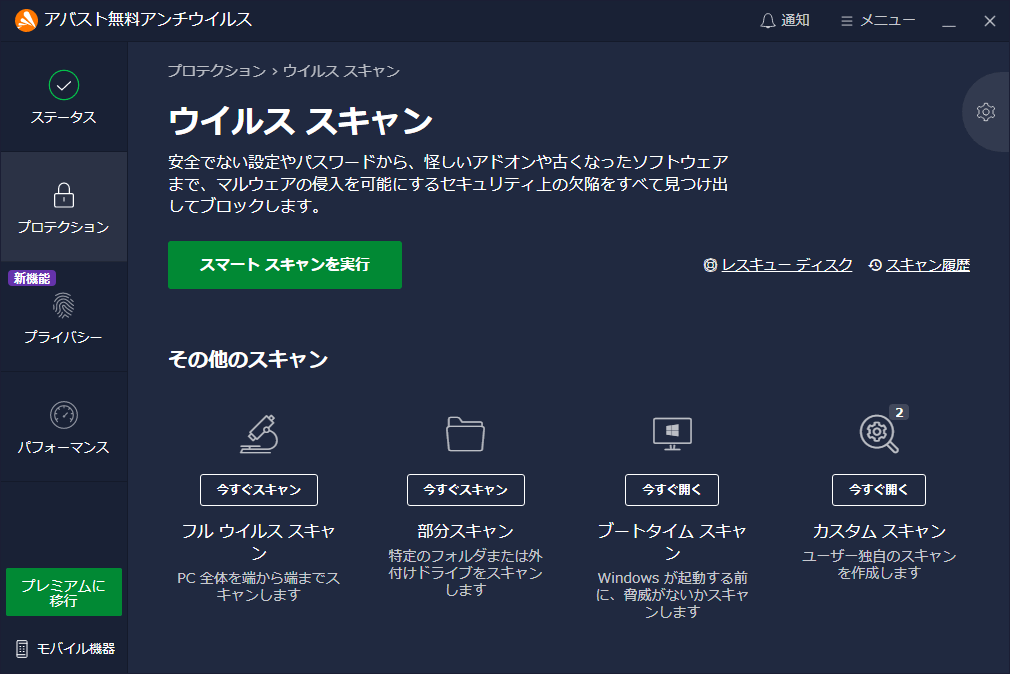Close the Avast window

point(990,21)
